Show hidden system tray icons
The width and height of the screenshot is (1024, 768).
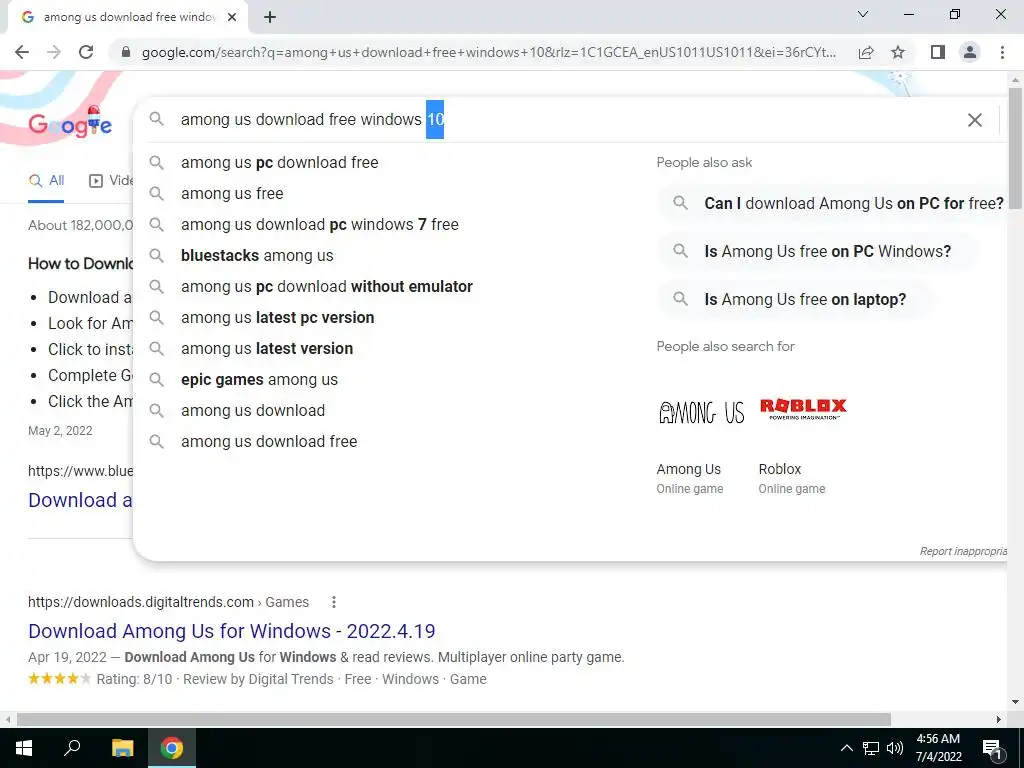(x=846, y=748)
